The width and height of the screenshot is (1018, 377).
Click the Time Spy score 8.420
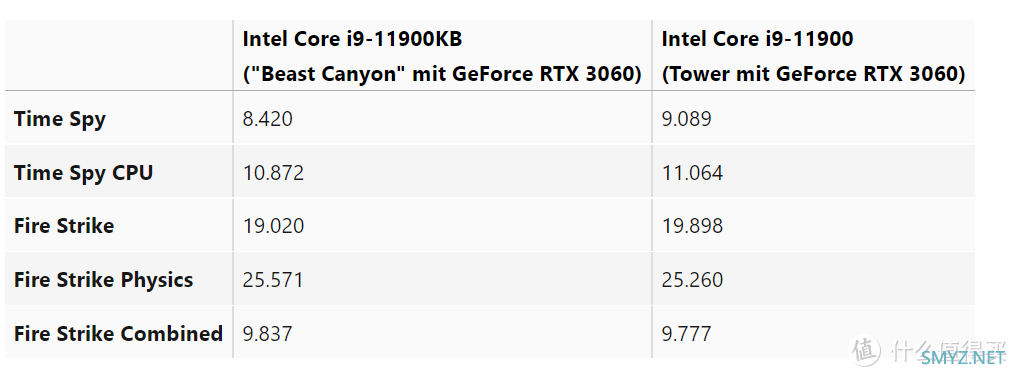pyautogui.click(x=267, y=119)
